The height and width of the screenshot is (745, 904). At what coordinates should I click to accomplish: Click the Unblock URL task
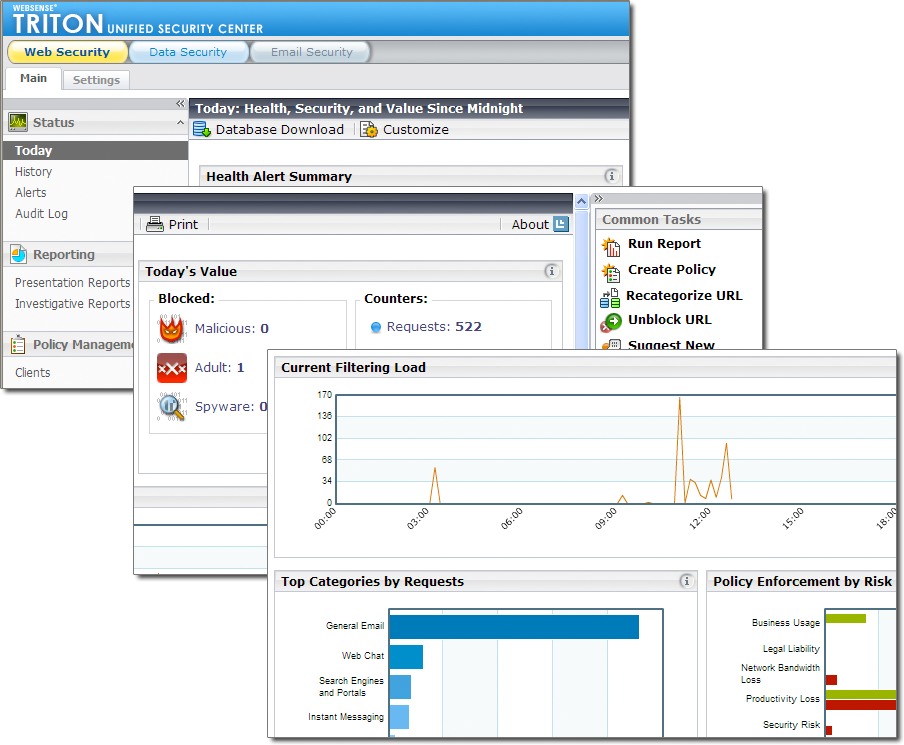click(x=669, y=319)
